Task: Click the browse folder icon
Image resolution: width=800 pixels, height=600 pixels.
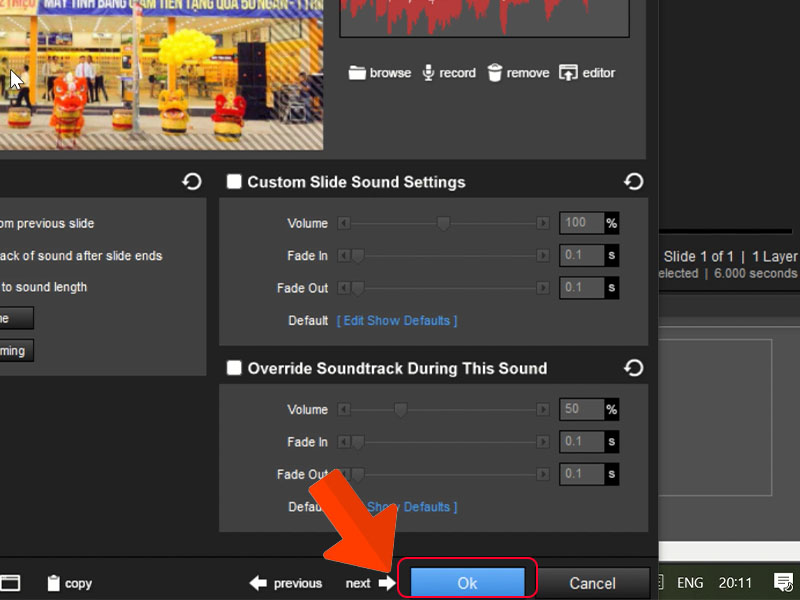Action: (357, 73)
